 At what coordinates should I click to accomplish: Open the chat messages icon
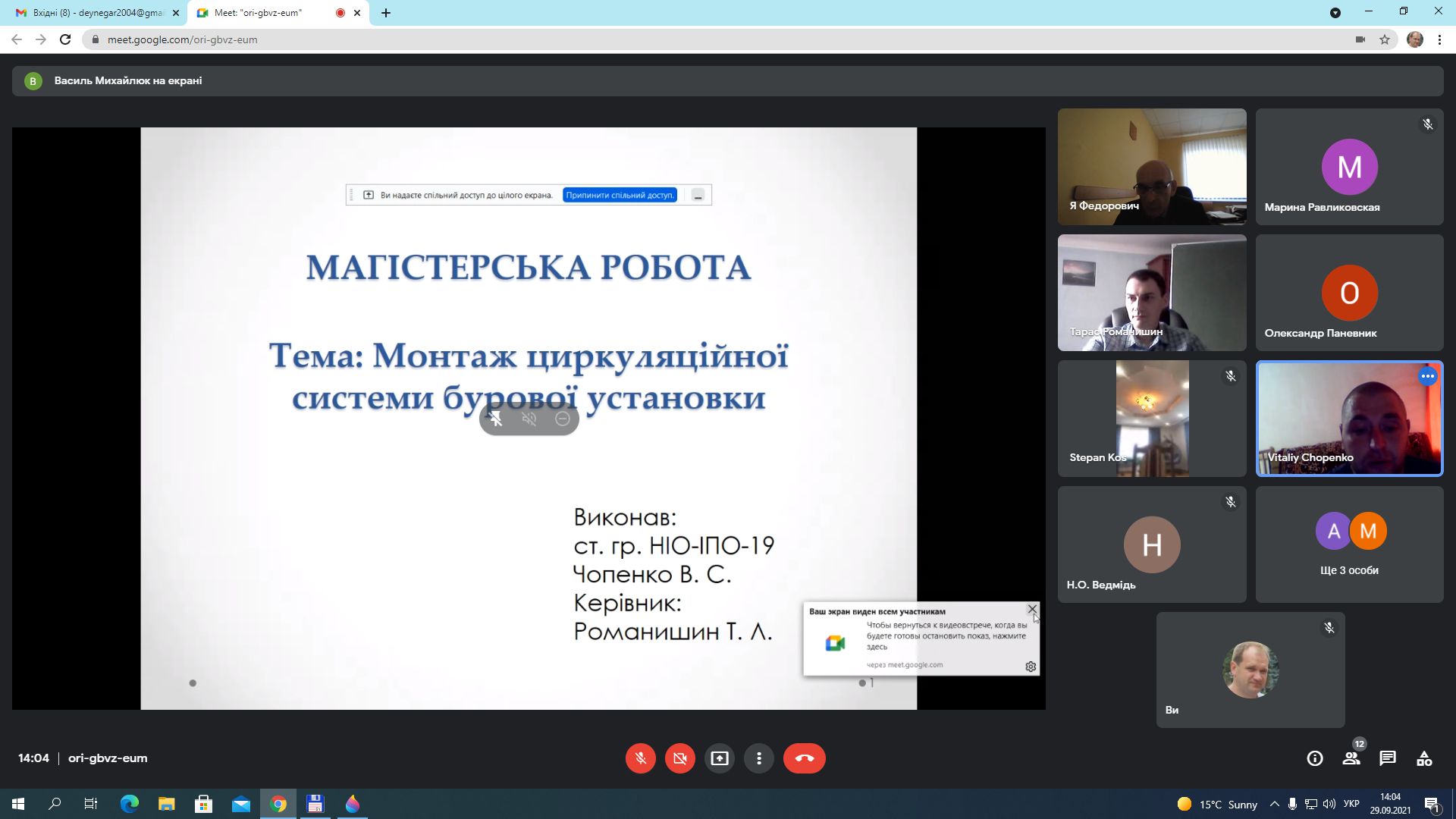[1387, 758]
